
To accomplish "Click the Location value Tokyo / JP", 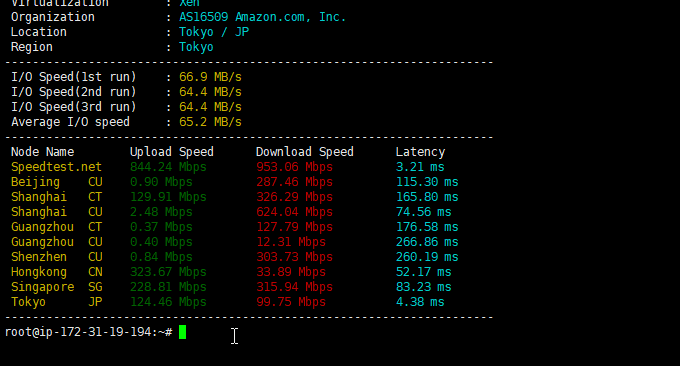I will coord(214,32).
